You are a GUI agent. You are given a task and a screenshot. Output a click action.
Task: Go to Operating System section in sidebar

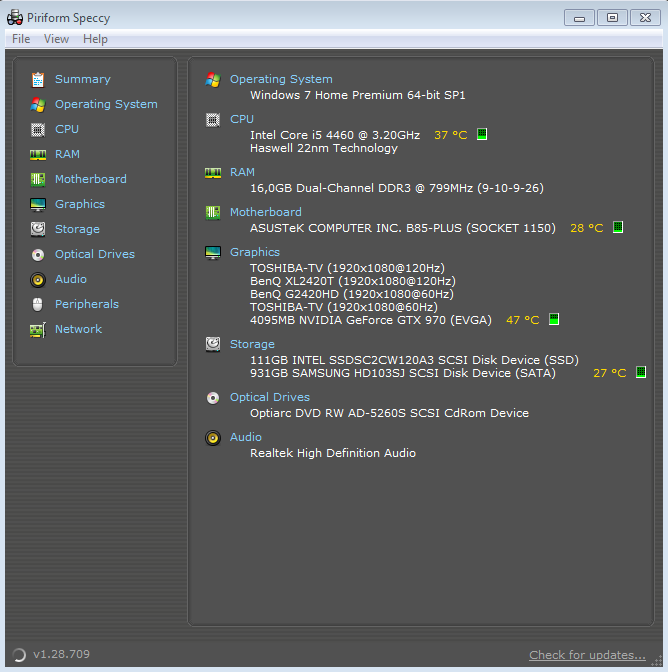(106, 105)
